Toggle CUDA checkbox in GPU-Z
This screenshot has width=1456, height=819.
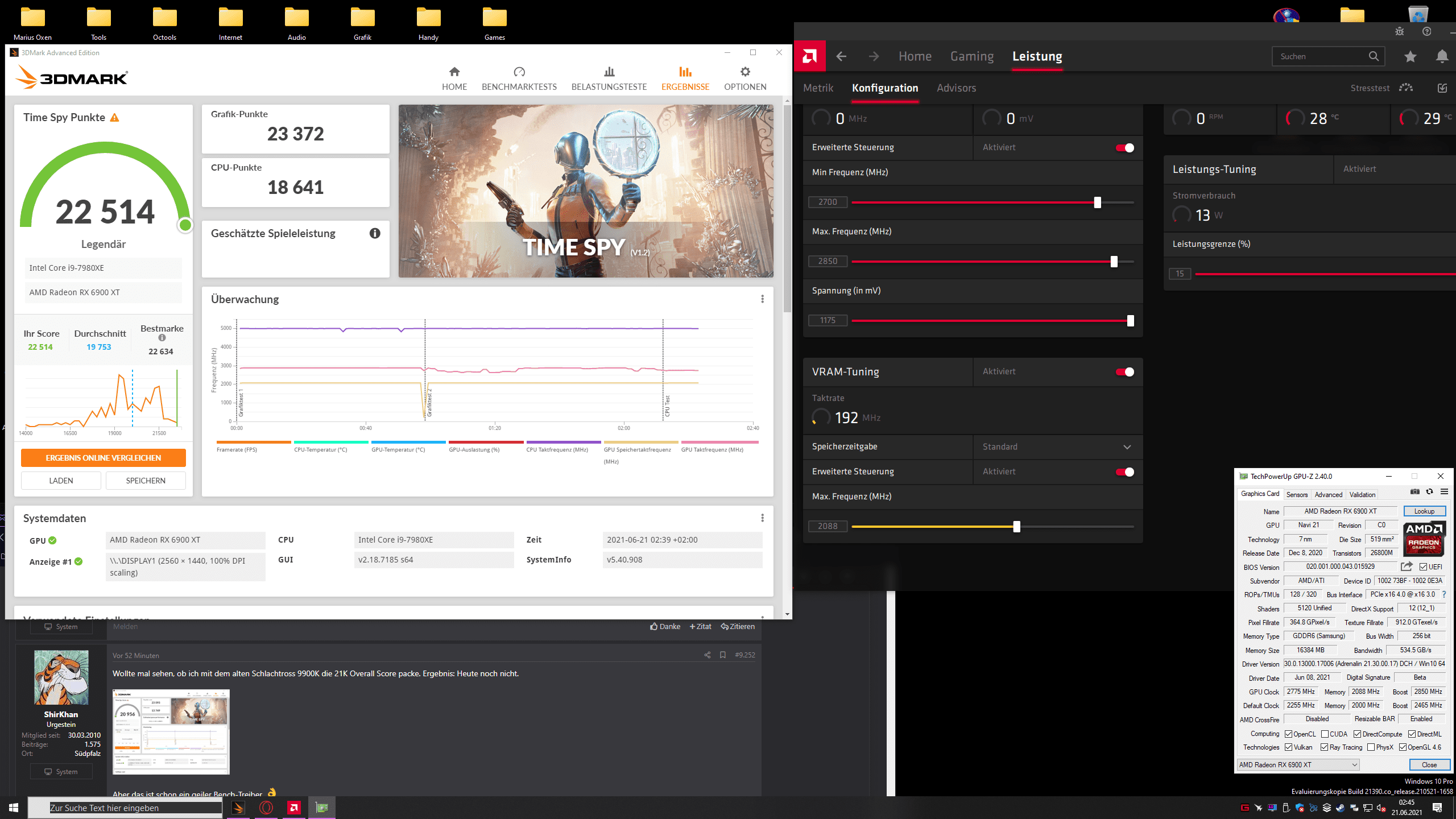[x=1325, y=734]
